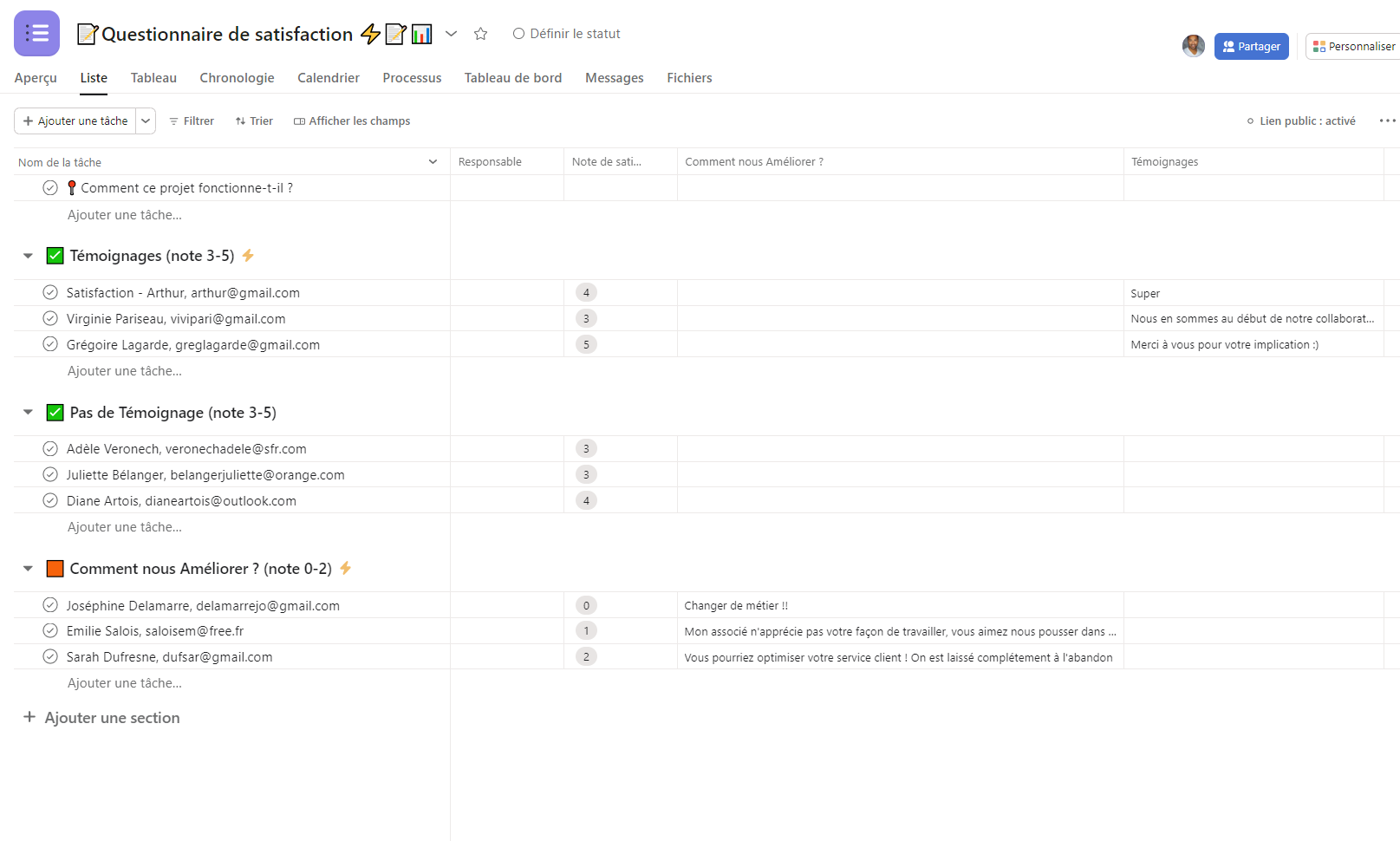The height and width of the screenshot is (841, 1400).
Task: Open the ellipsis options menu at top right
Action: click(1386, 121)
